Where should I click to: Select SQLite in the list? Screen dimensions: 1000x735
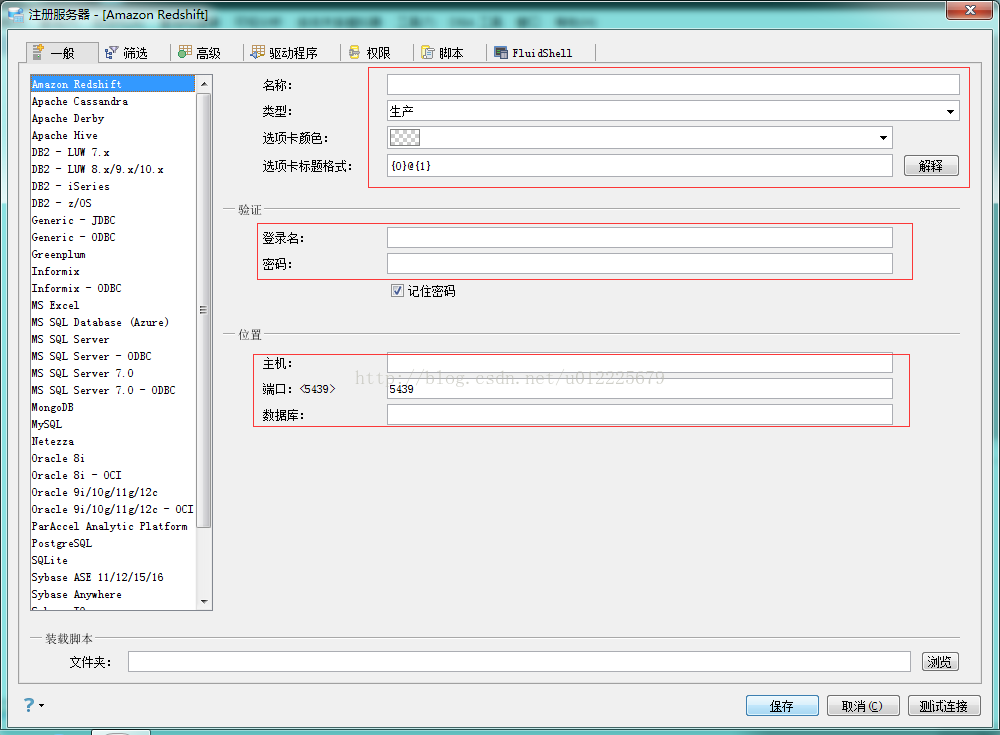[x=113, y=560]
